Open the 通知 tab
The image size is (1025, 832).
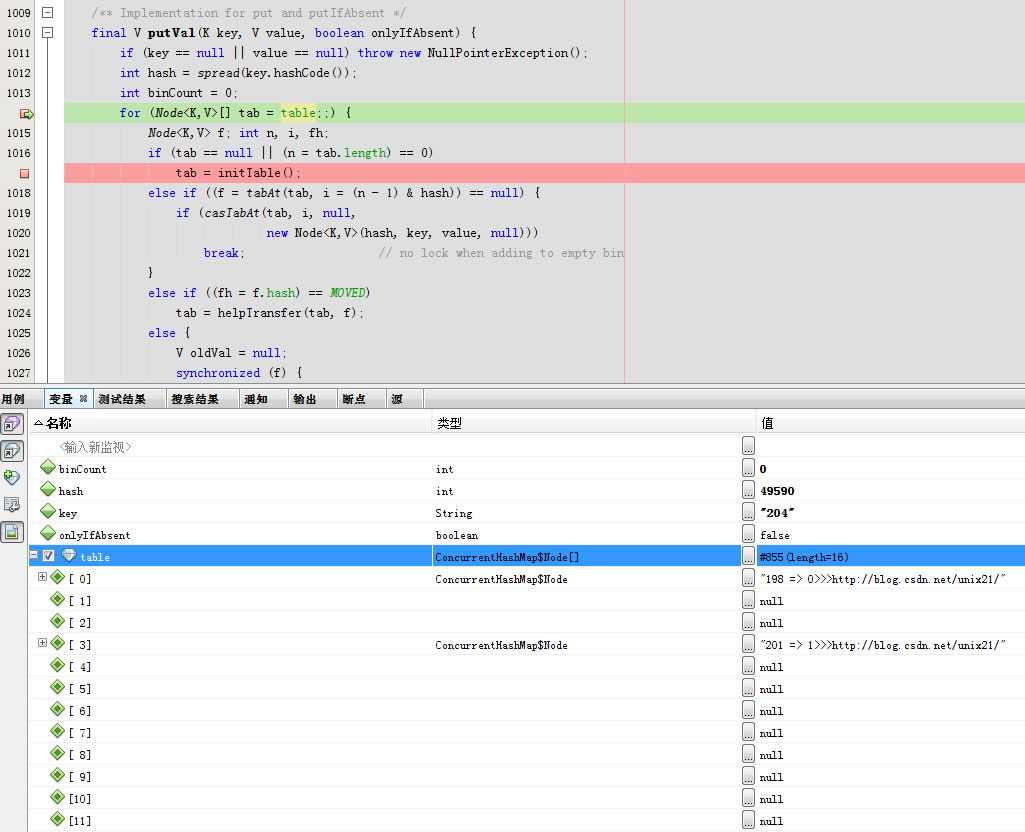[256, 399]
